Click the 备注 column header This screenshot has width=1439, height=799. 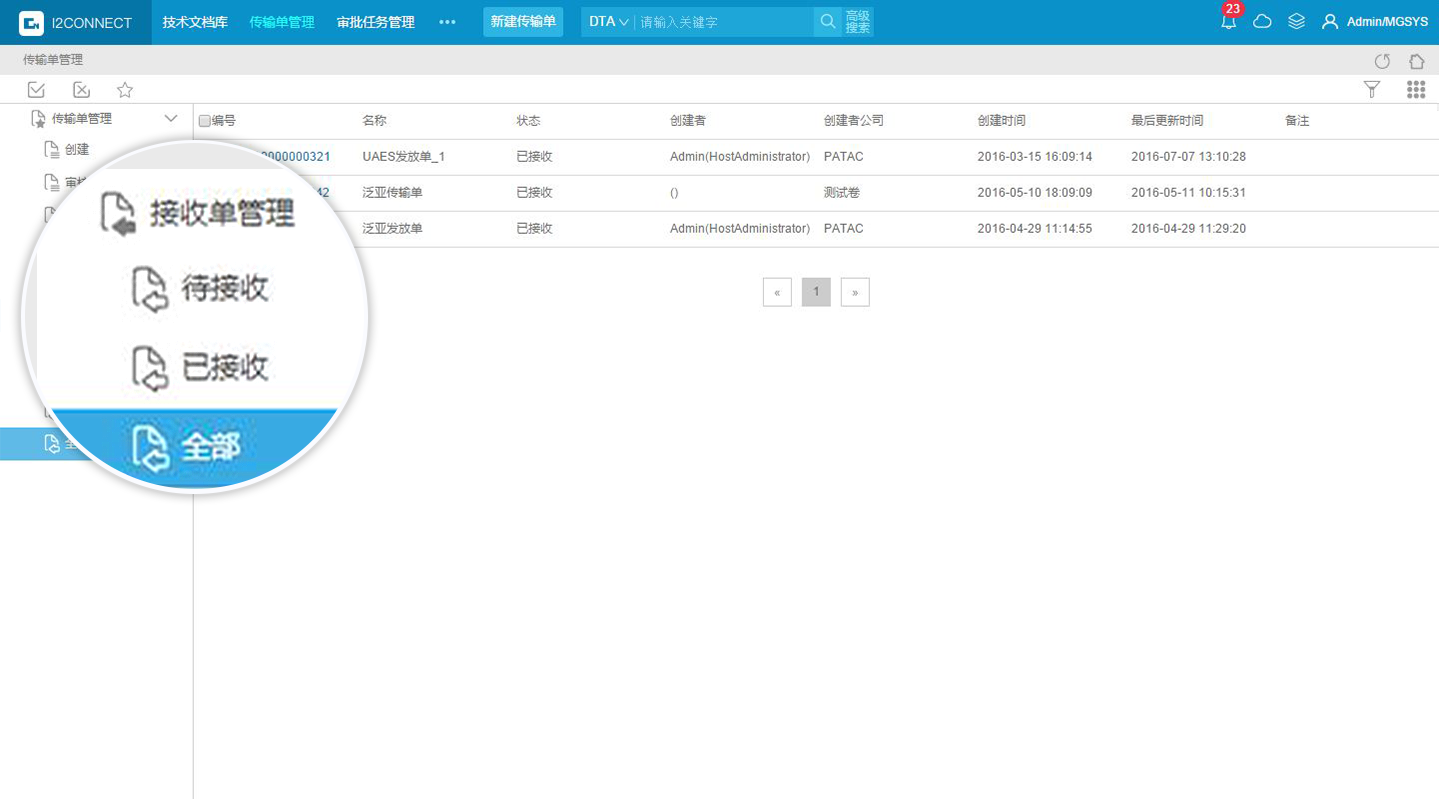[1297, 121]
